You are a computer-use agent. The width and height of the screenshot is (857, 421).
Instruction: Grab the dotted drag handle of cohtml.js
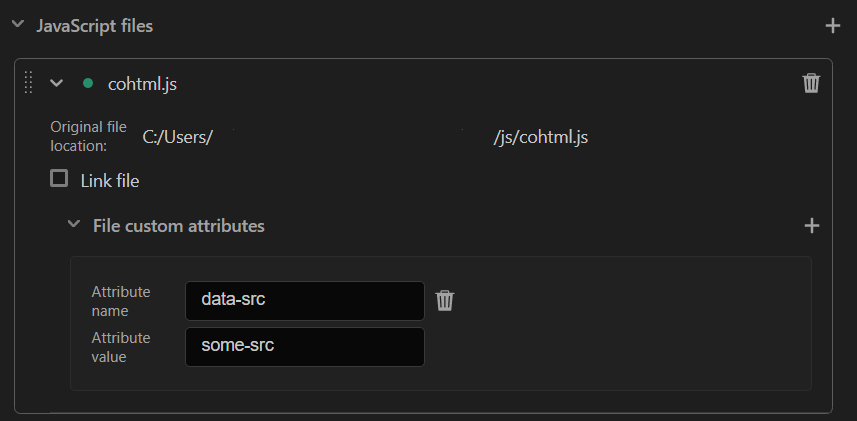29,83
